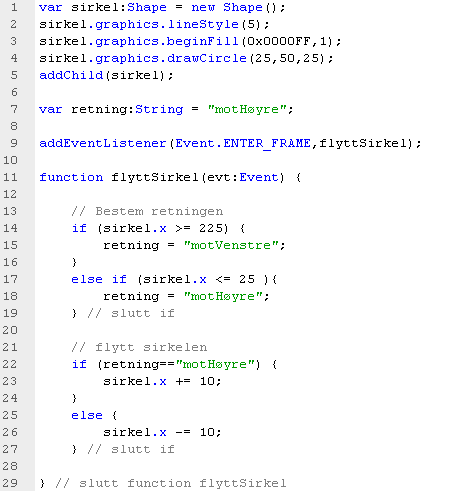Click the beginFill method name
Viewport: 450px width, 491px height.
202,41
